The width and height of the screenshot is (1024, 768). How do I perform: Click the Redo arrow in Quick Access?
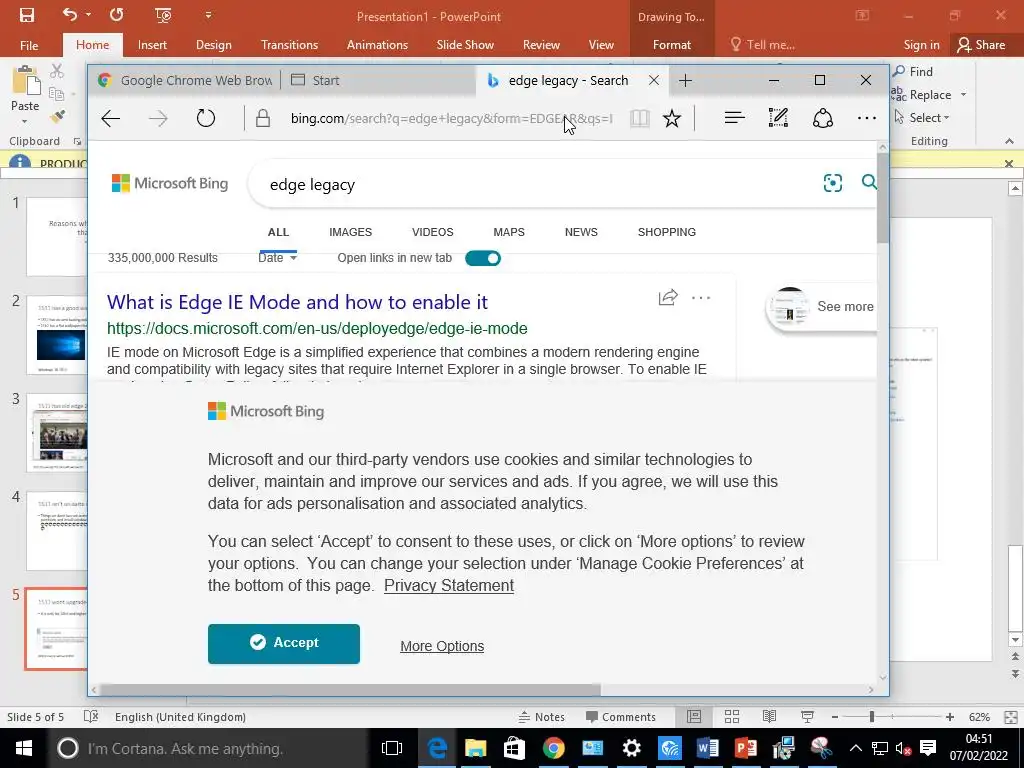click(116, 14)
